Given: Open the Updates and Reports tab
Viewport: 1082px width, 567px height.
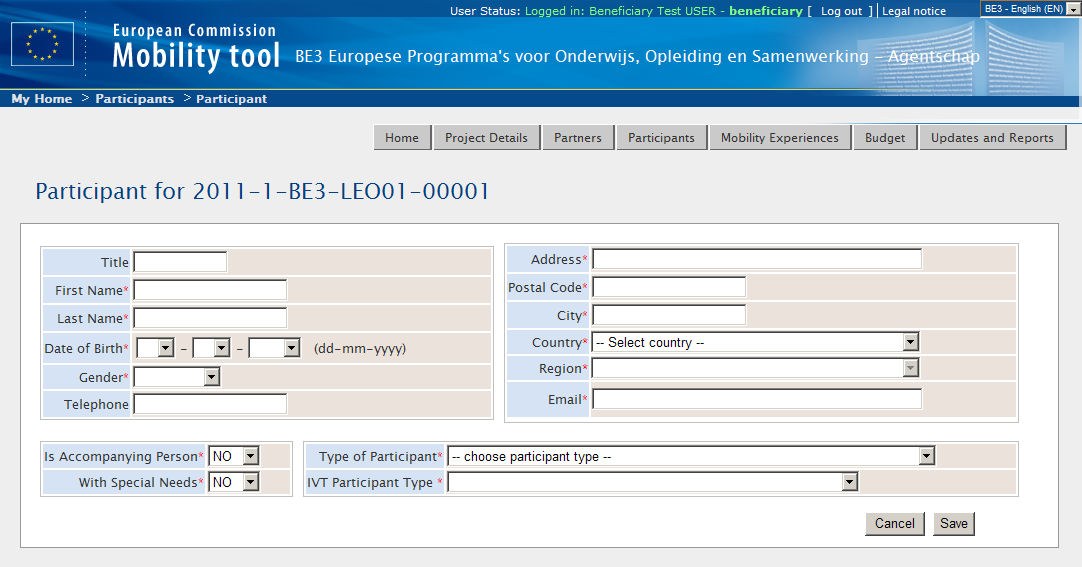Looking at the screenshot, I should tap(992, 137).
